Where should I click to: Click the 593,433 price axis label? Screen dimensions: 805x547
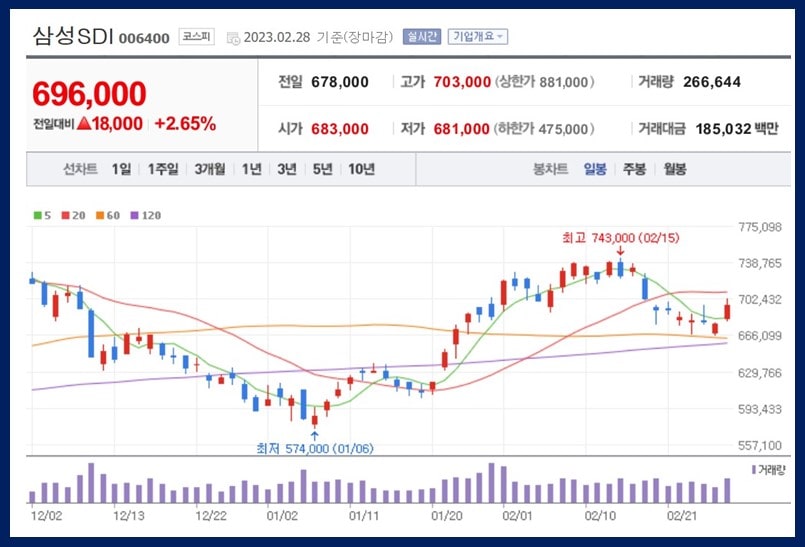point(760,409)
